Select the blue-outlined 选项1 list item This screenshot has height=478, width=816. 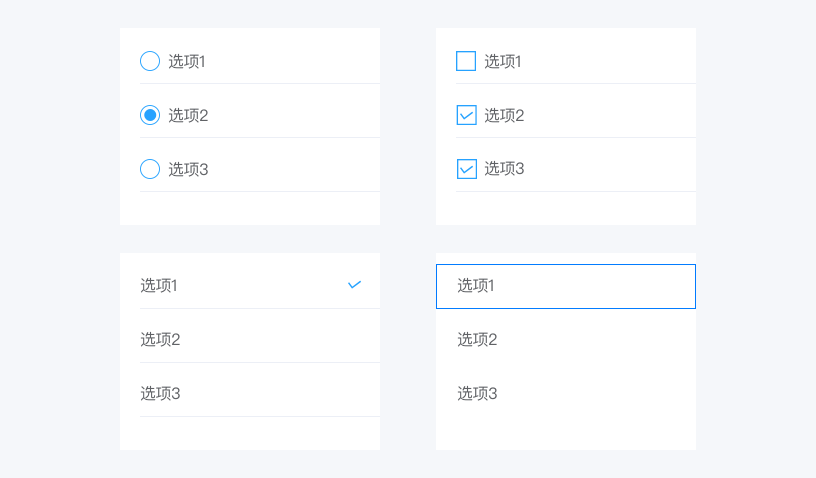566,286
